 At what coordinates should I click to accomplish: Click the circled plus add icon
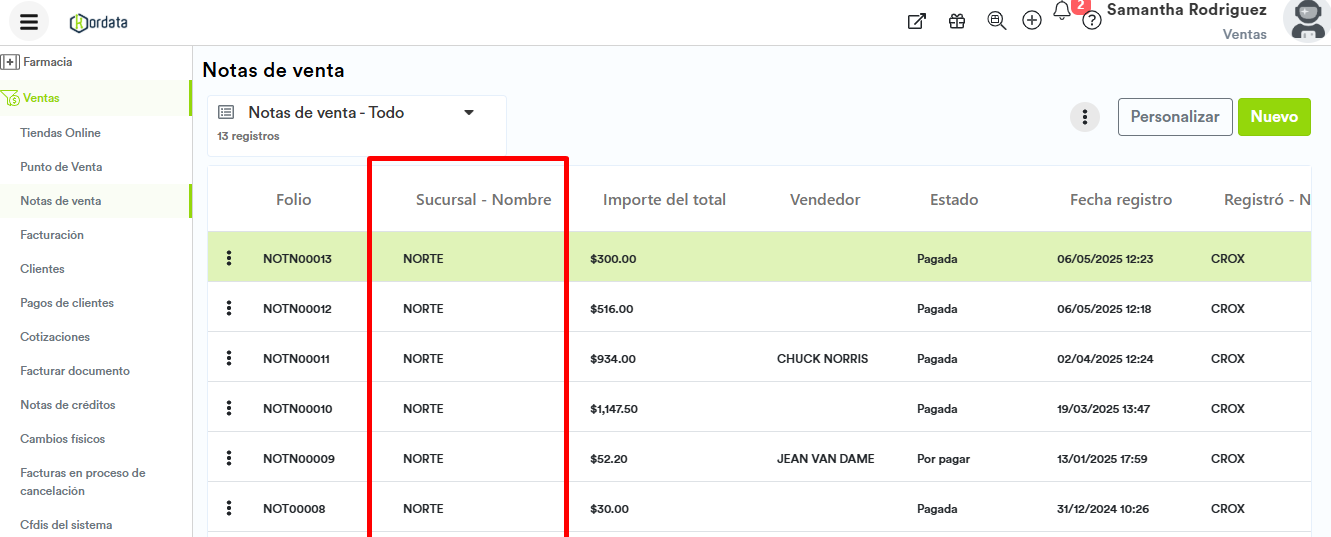tap(1032, 21)
